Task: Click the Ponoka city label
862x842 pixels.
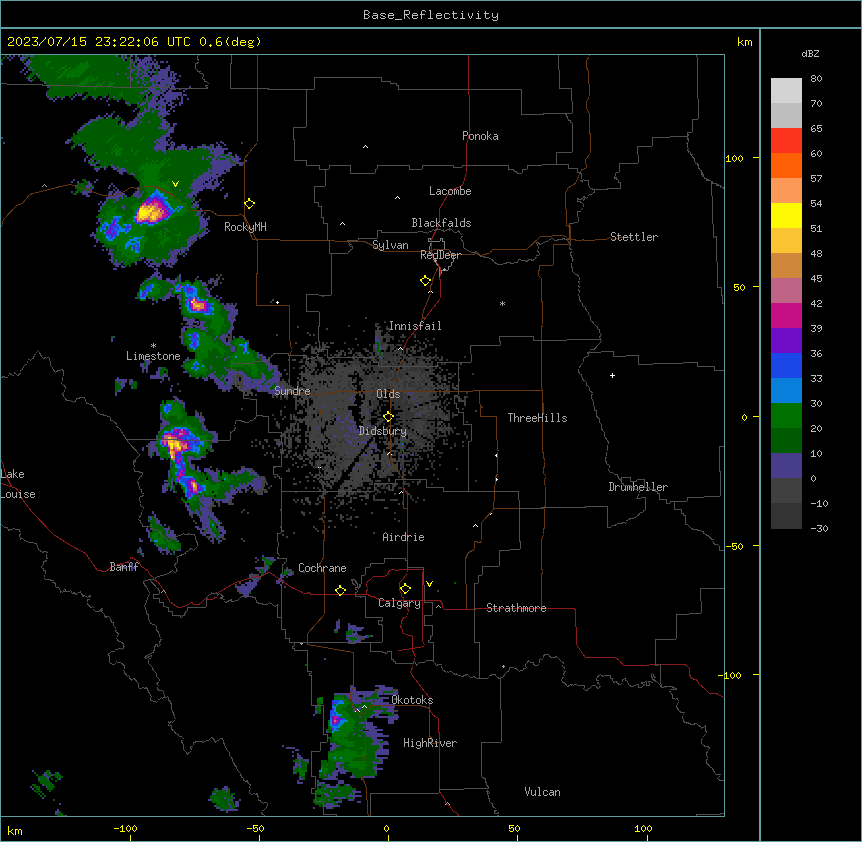Action: [480, 136]
